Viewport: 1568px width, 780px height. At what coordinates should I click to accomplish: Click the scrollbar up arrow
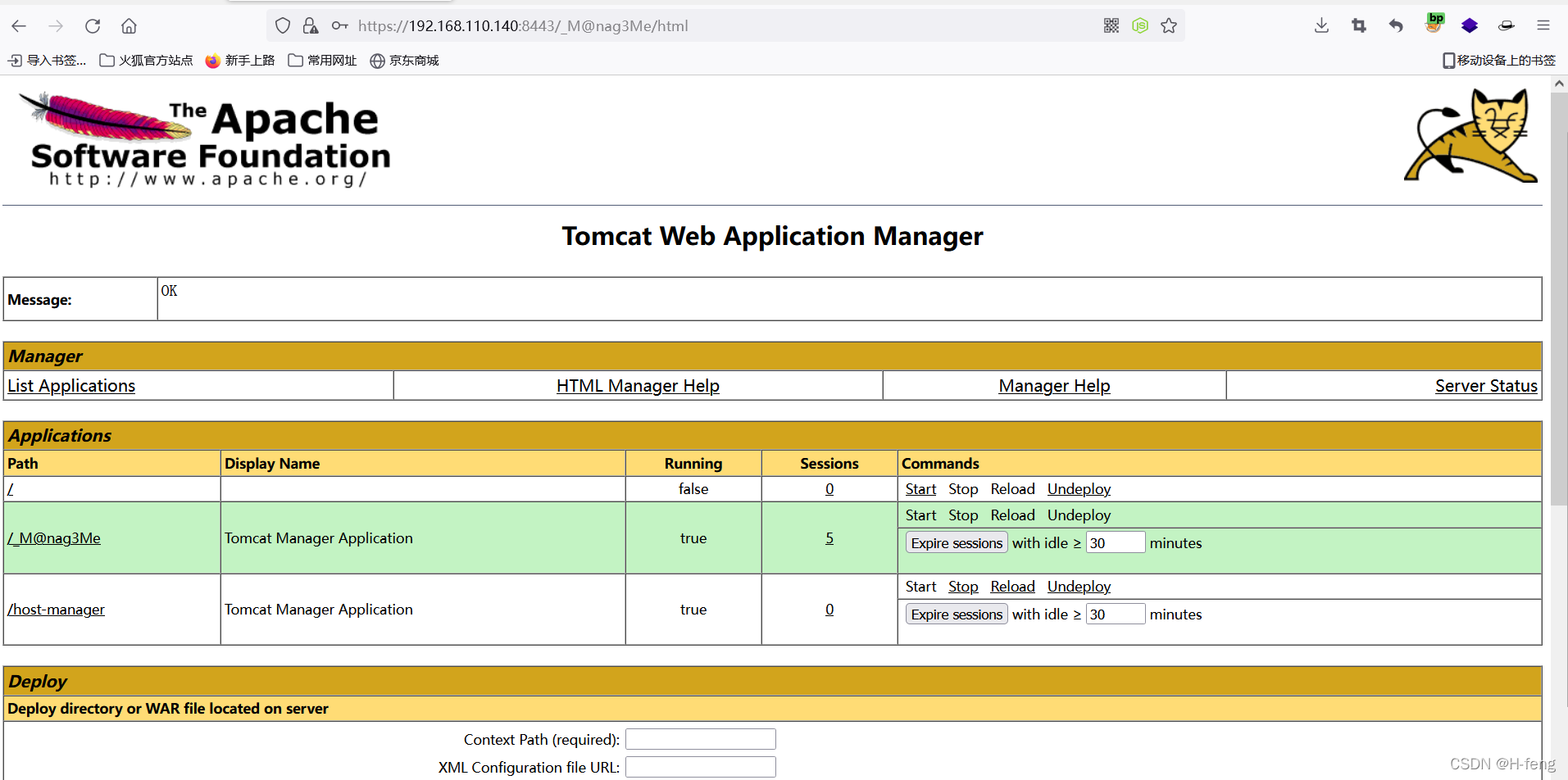point(1559,83)
